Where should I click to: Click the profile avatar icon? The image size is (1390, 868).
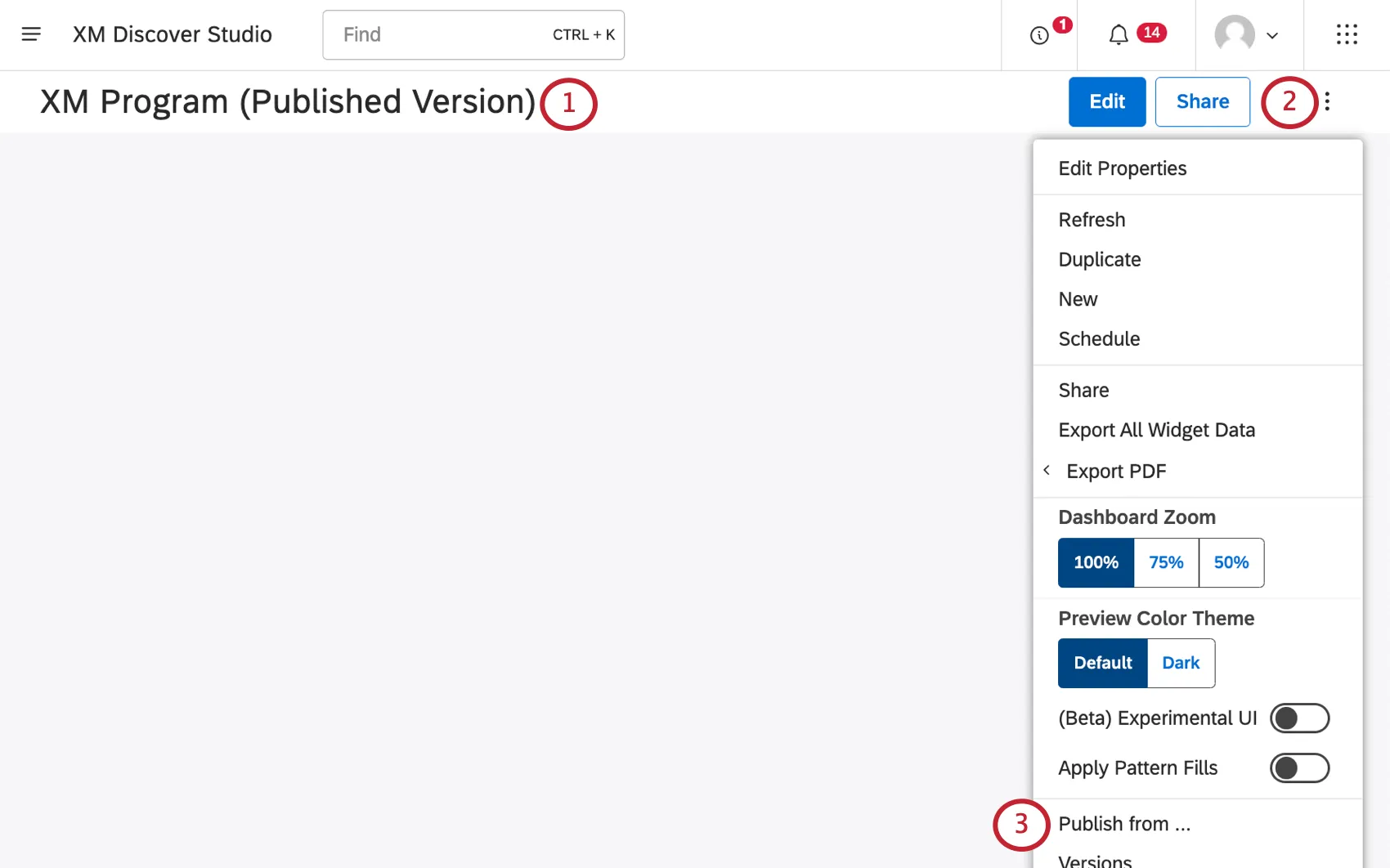point(1234,34)
